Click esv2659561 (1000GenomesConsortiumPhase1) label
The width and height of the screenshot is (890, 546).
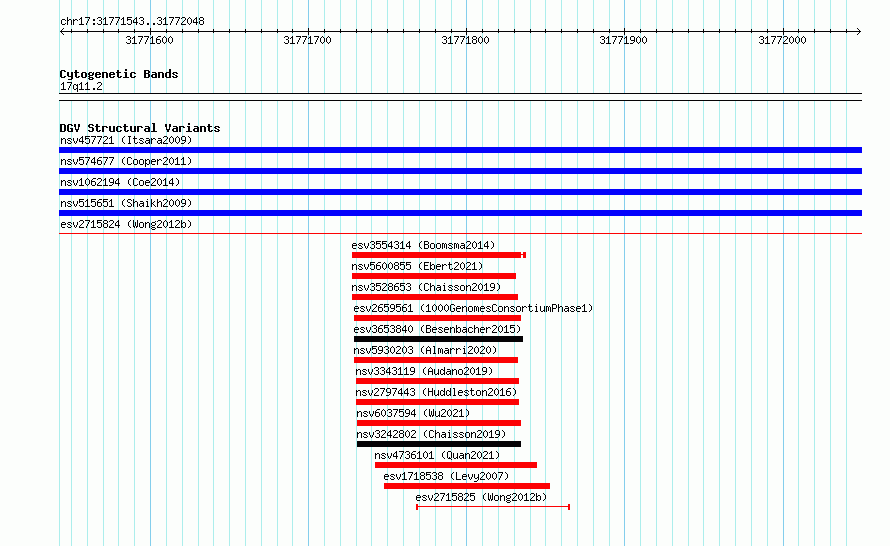473,308
